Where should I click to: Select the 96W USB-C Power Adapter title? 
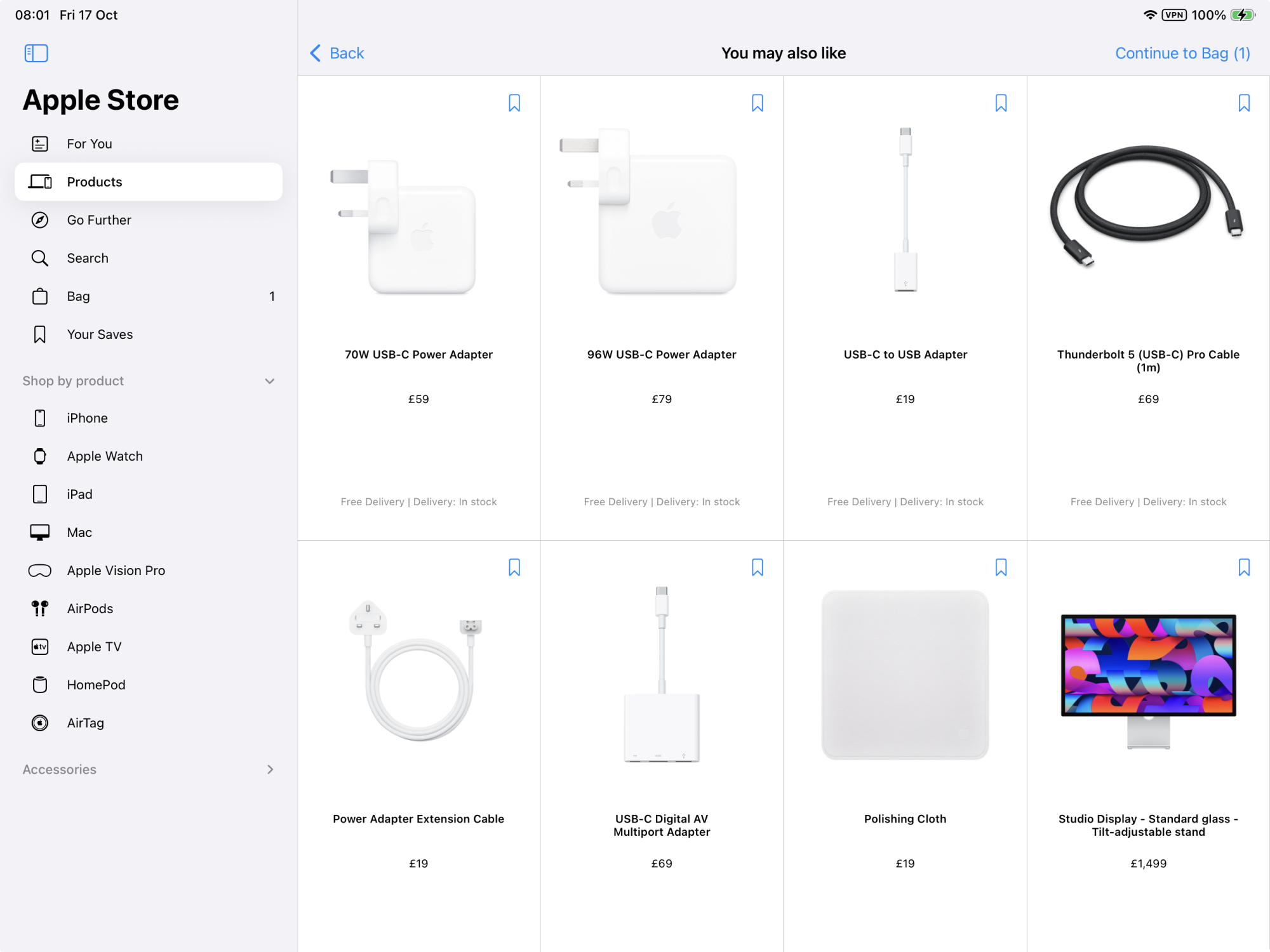point(662,355)
